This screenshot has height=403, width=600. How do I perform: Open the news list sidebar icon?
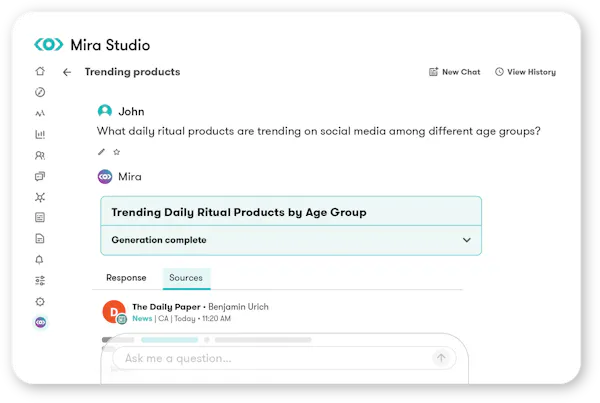(40, 218)
